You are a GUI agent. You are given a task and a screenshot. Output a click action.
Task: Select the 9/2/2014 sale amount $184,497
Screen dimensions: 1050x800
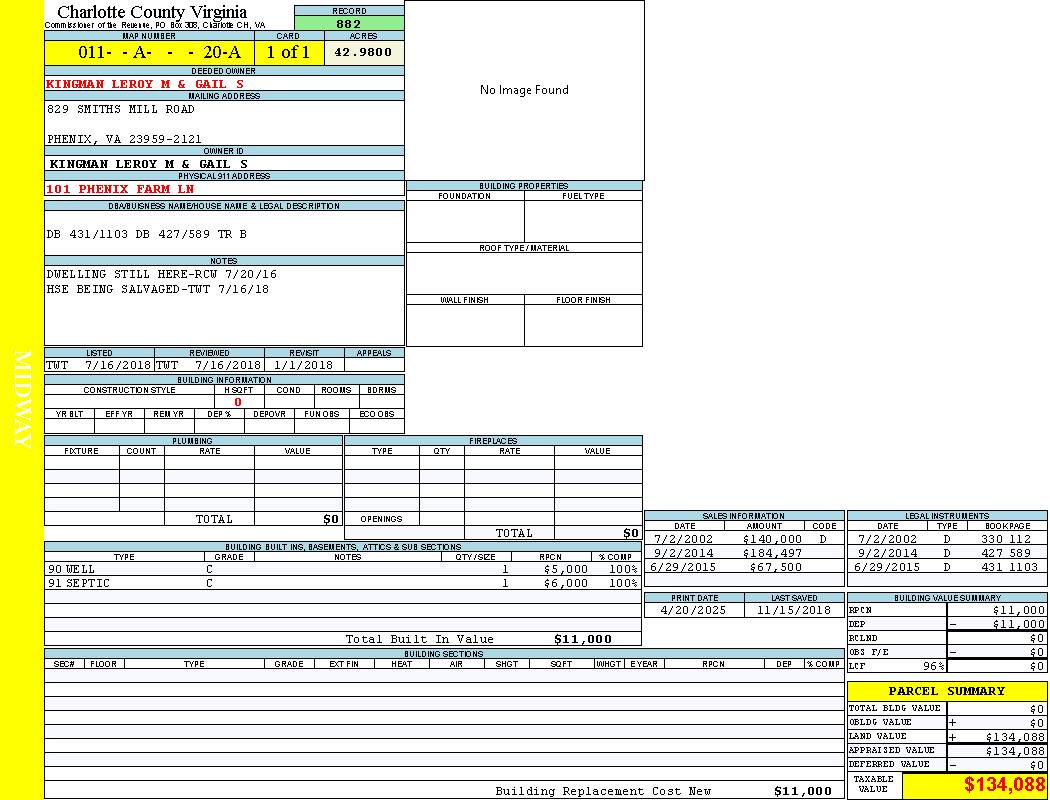772,553
